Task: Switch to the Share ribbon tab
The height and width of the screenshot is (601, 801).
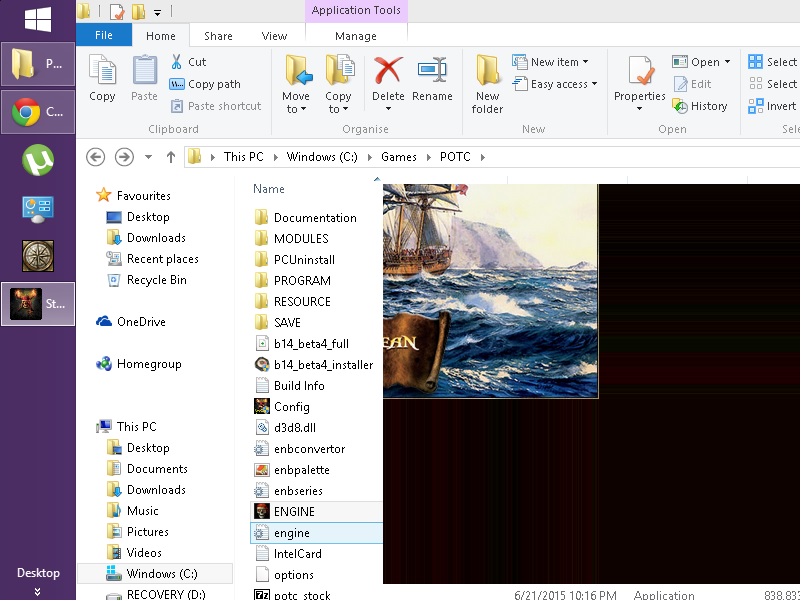Action: (x=218, y=36)
